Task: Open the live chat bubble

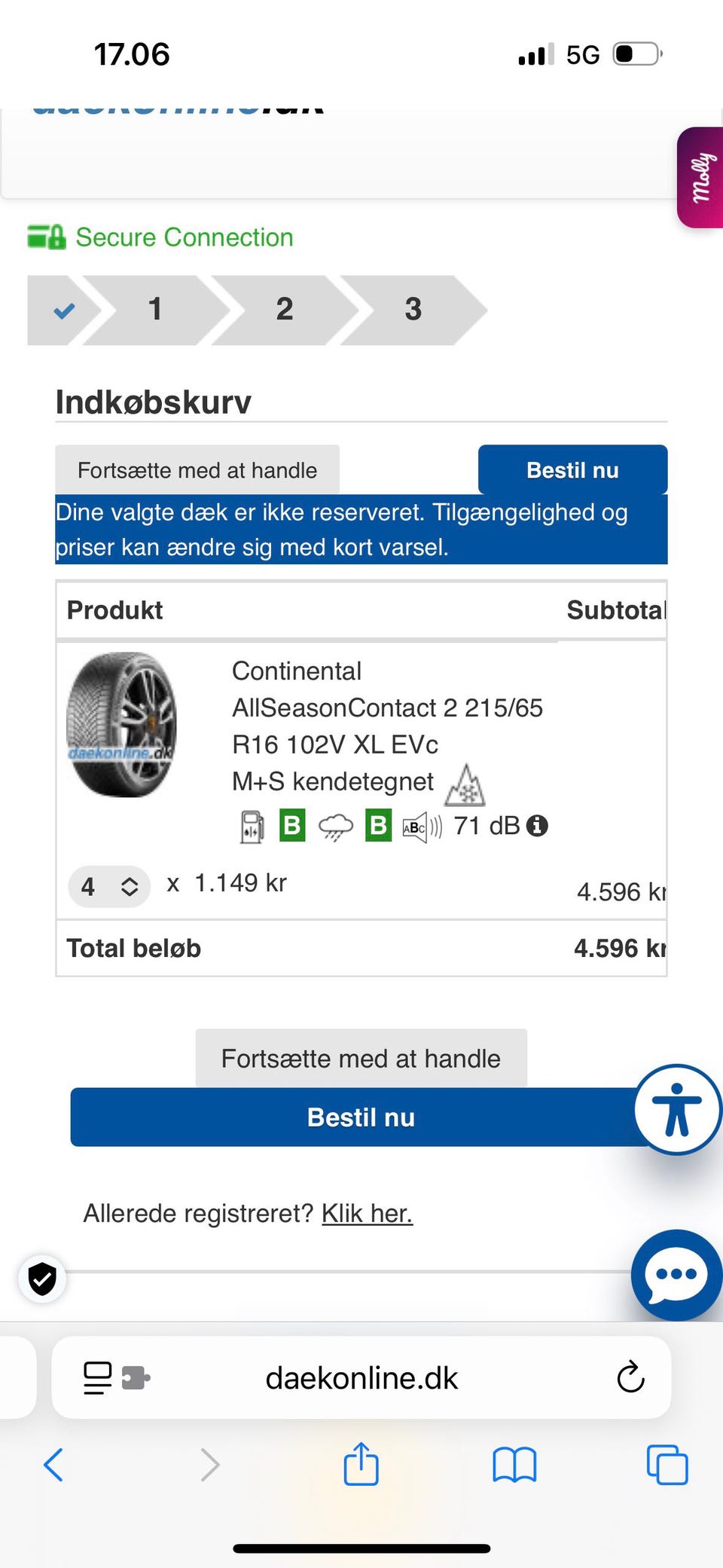Action: (676, 1274)
